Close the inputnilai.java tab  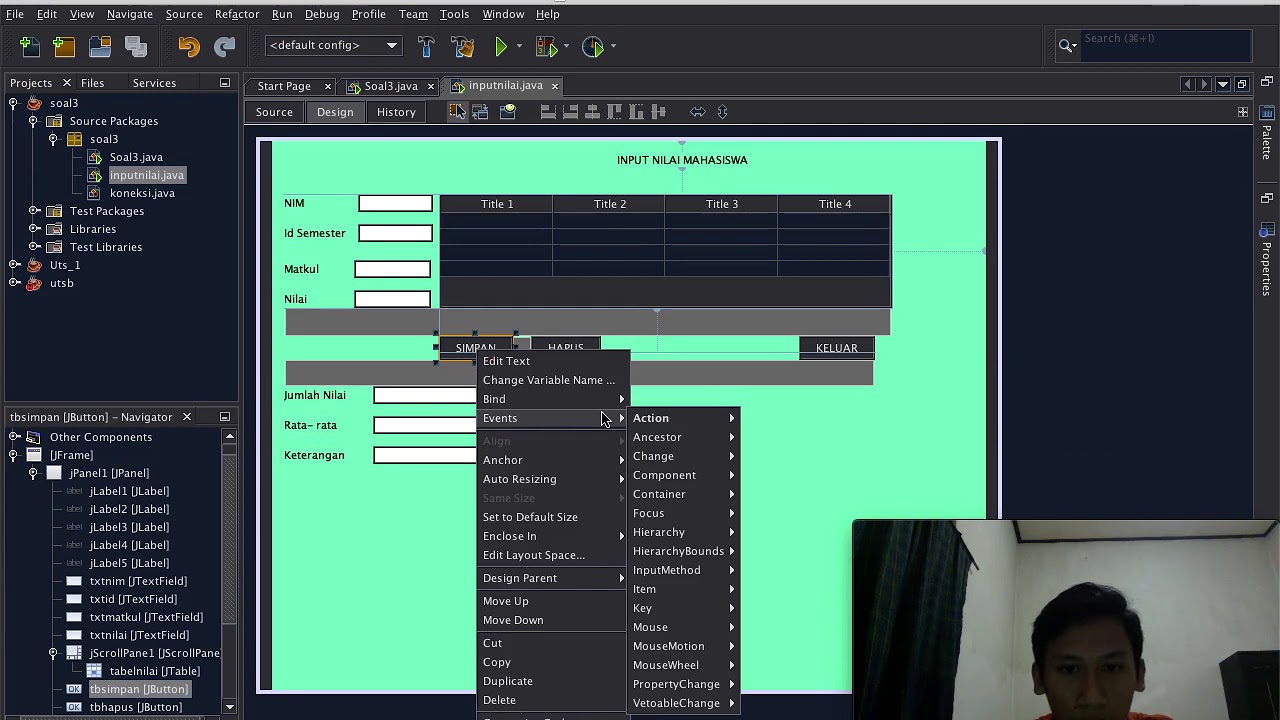pyautogui.click(x=554, y=86)
